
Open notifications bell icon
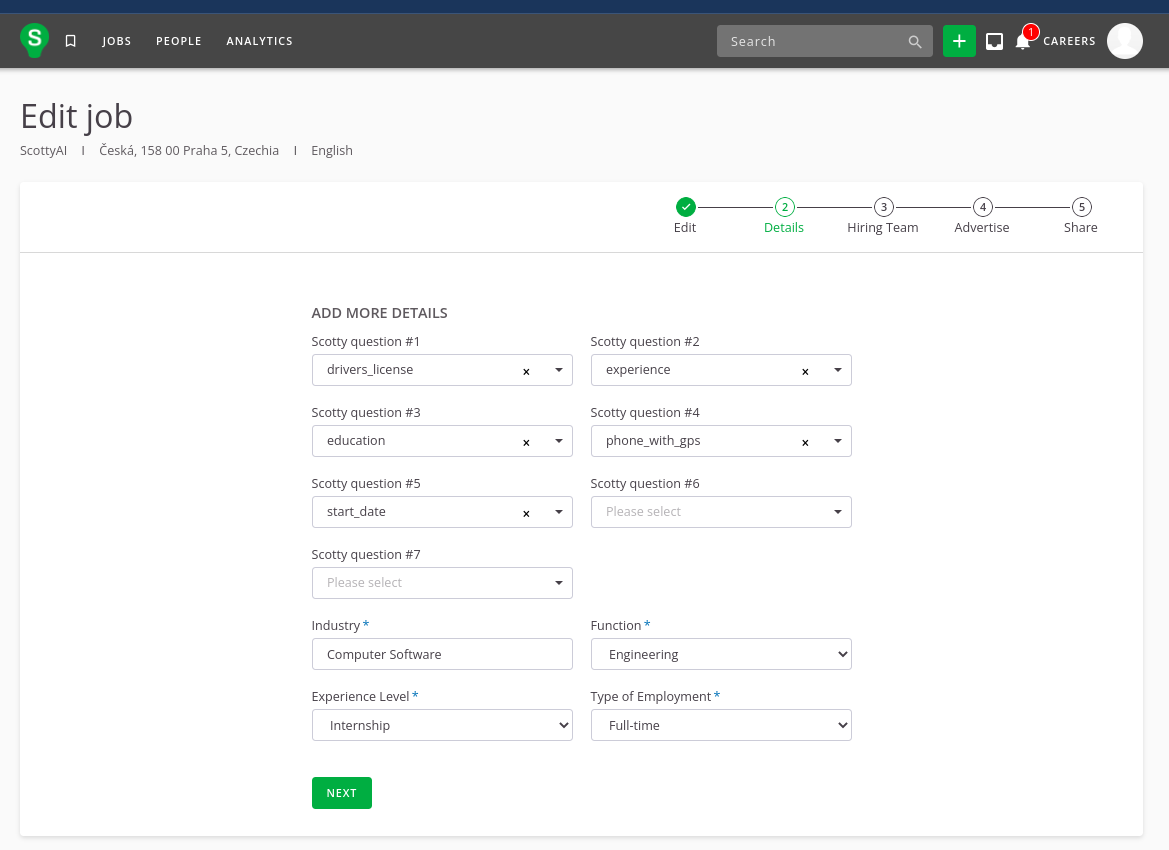point(1022,41)
